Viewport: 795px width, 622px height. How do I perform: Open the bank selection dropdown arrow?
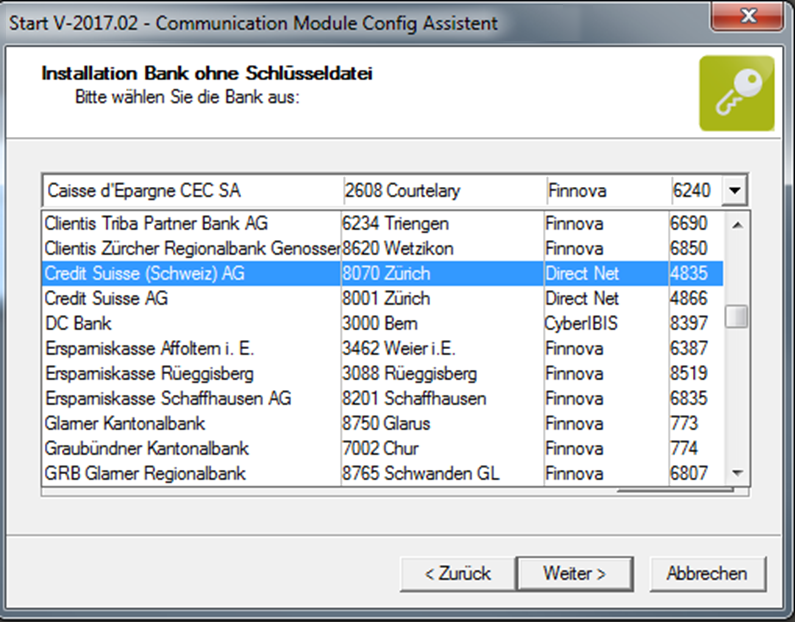pyautogui.click(x=734, y=191)
